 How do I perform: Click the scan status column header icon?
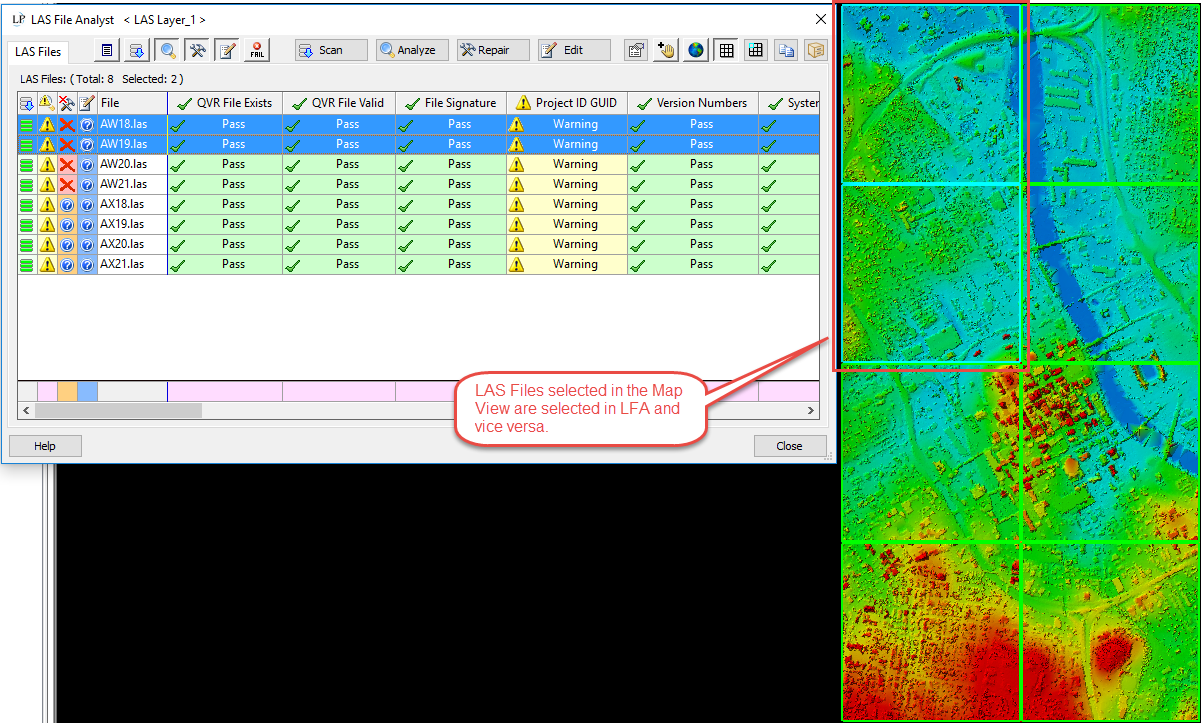27,103
